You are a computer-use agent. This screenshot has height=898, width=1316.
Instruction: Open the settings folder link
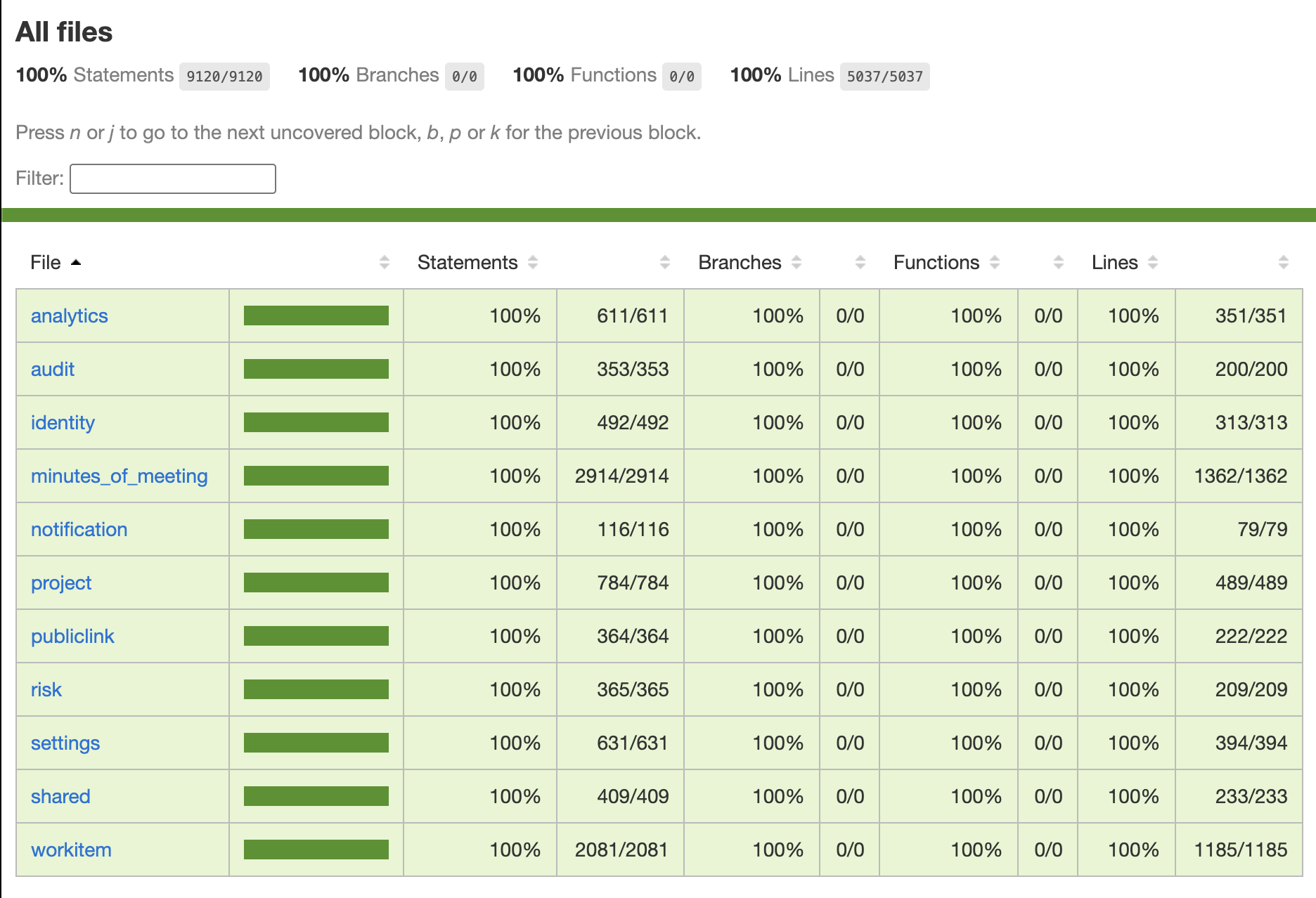[65, 743]
